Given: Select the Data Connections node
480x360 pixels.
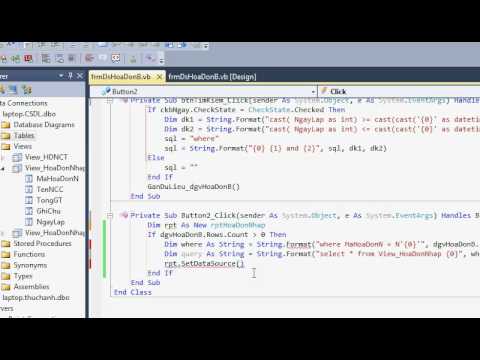Looking at the screenshot, I should point(24,103).
